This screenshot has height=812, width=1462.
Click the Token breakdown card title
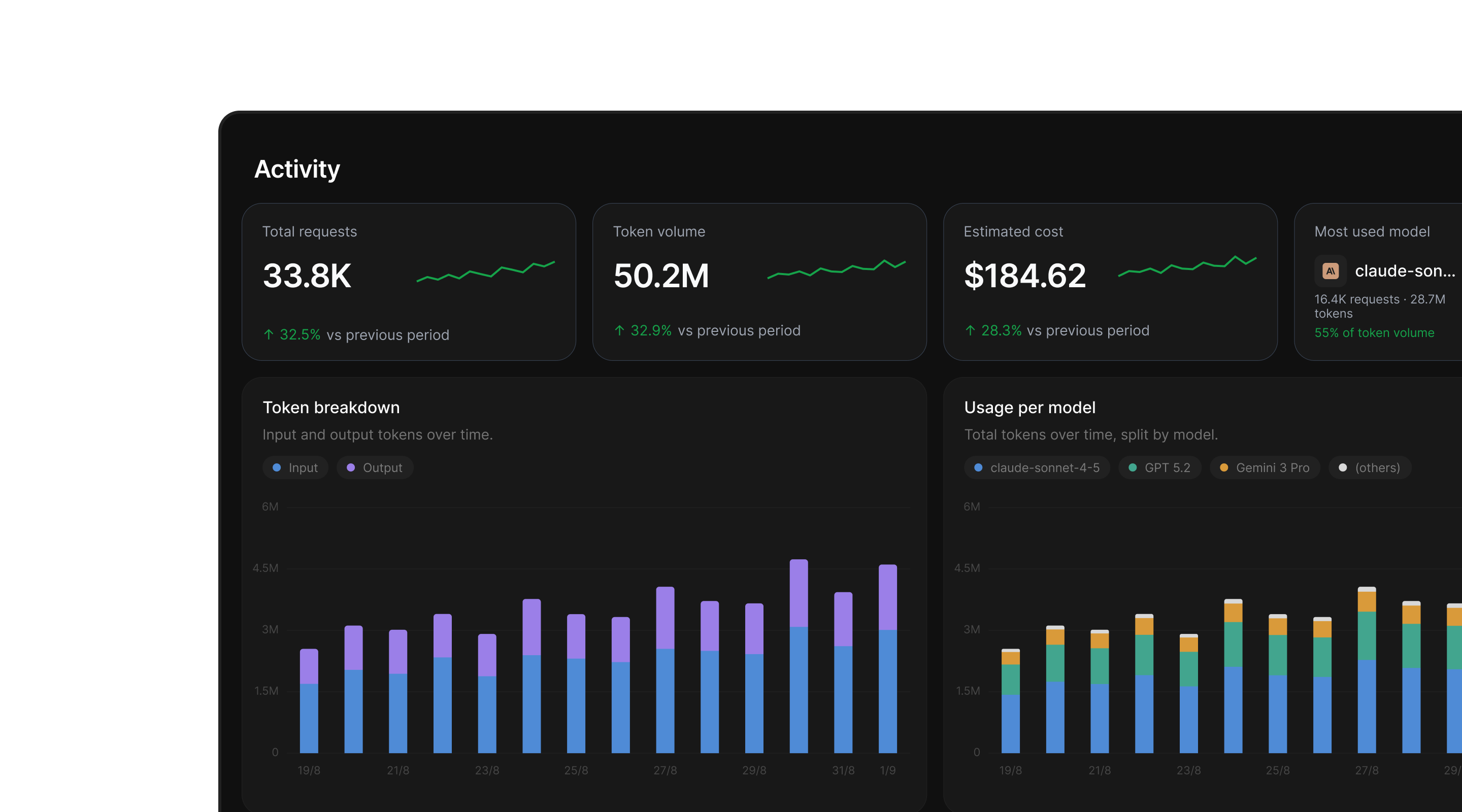point(331,408)
